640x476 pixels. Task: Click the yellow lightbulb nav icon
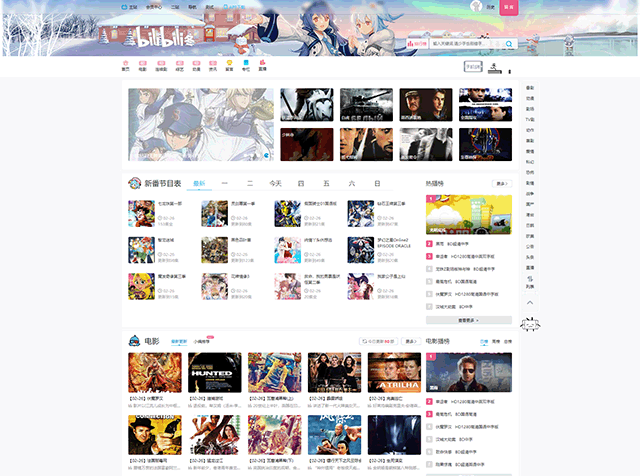click(x=229, y=65)
